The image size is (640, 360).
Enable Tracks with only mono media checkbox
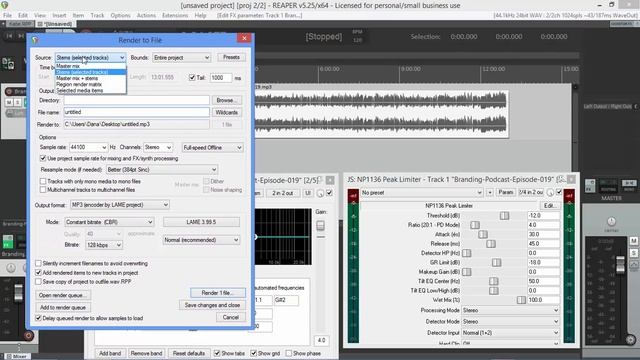43,181
